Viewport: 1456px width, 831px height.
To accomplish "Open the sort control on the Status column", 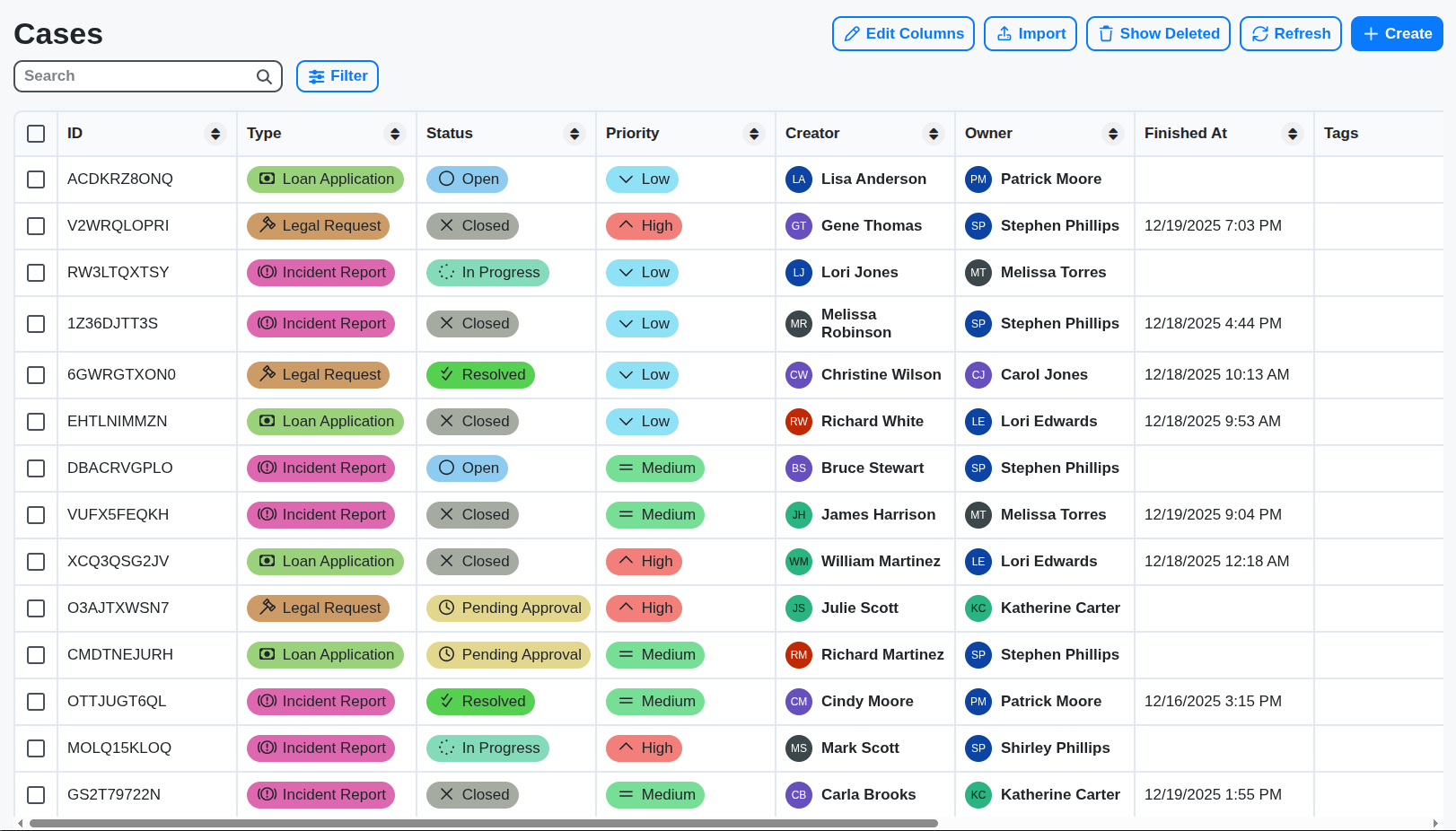I will coord(575,133).
